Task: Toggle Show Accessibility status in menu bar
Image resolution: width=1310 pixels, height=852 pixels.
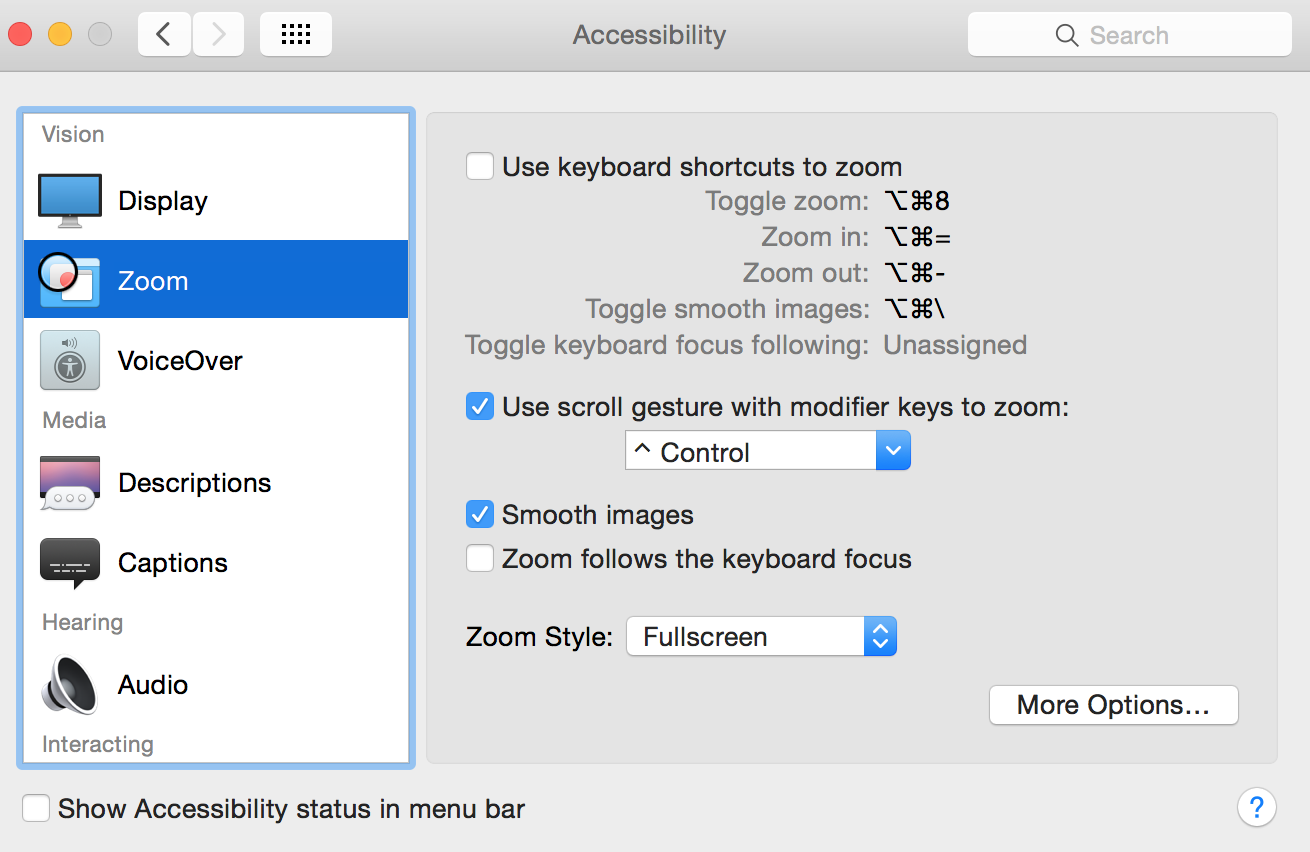Action: coord(36,808)
